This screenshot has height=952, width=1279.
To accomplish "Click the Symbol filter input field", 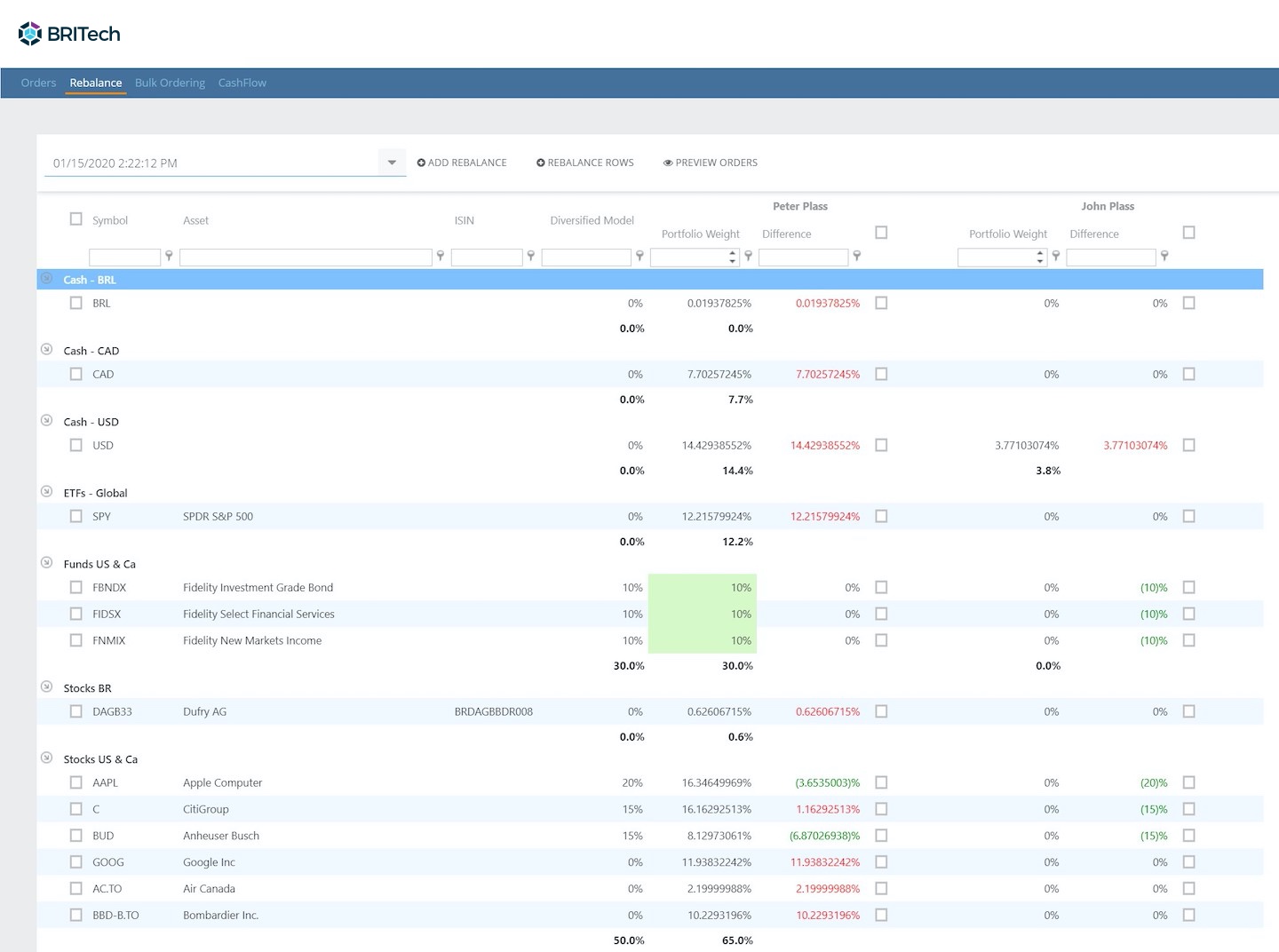I will pyautogui.click(x=124, y=258).
